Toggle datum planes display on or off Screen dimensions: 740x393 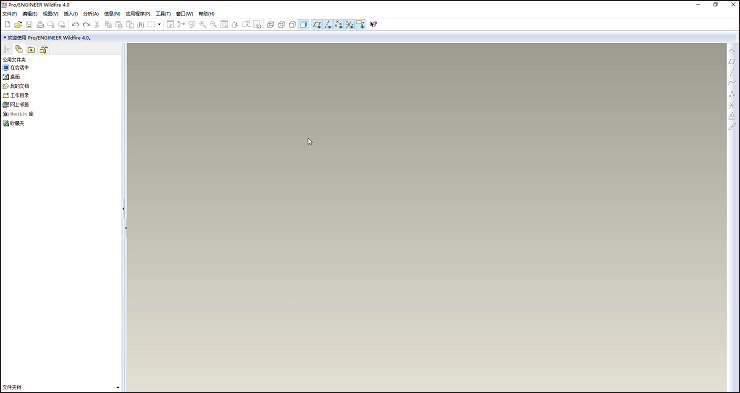(317, 25)
